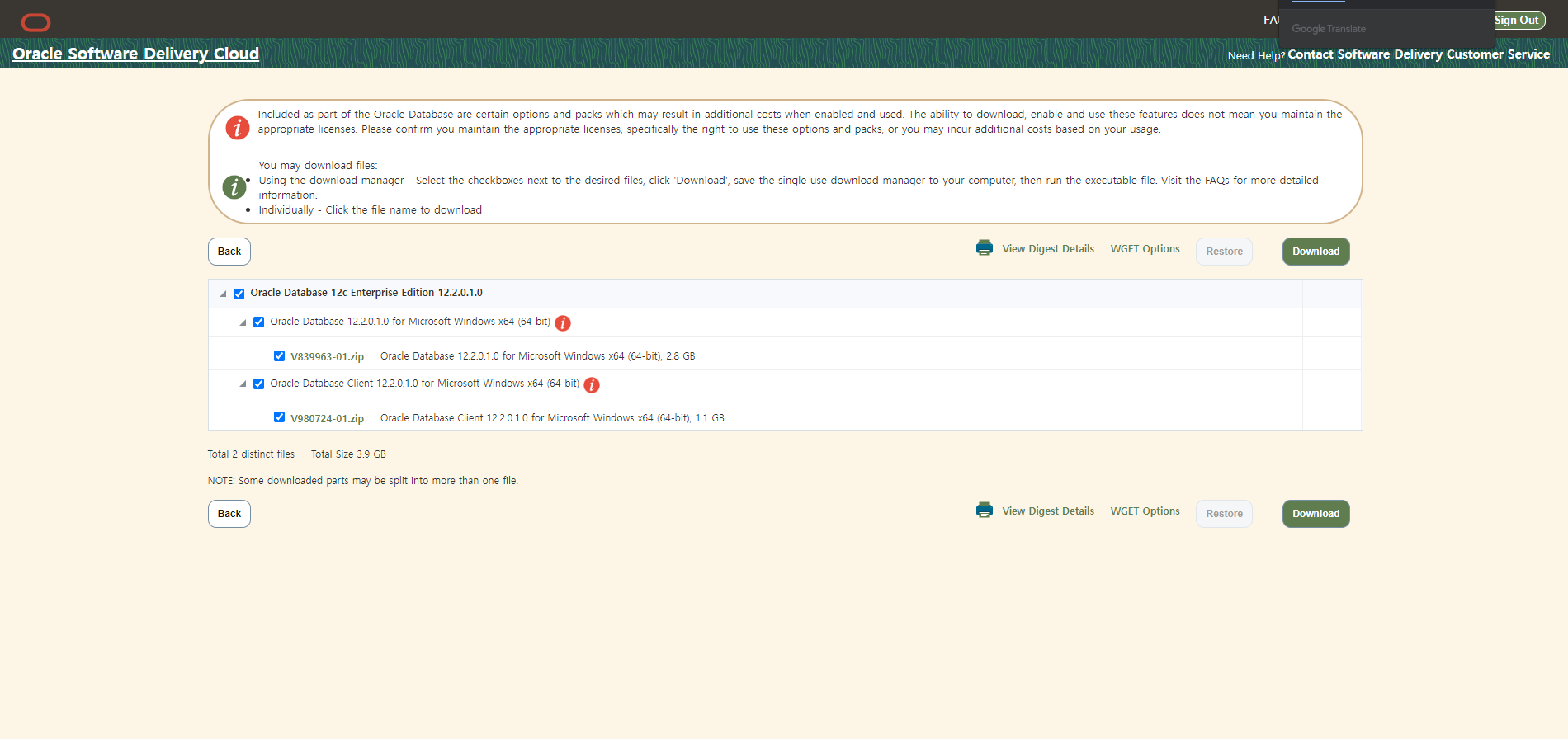Click the Sign Out button

point(1517,20)
